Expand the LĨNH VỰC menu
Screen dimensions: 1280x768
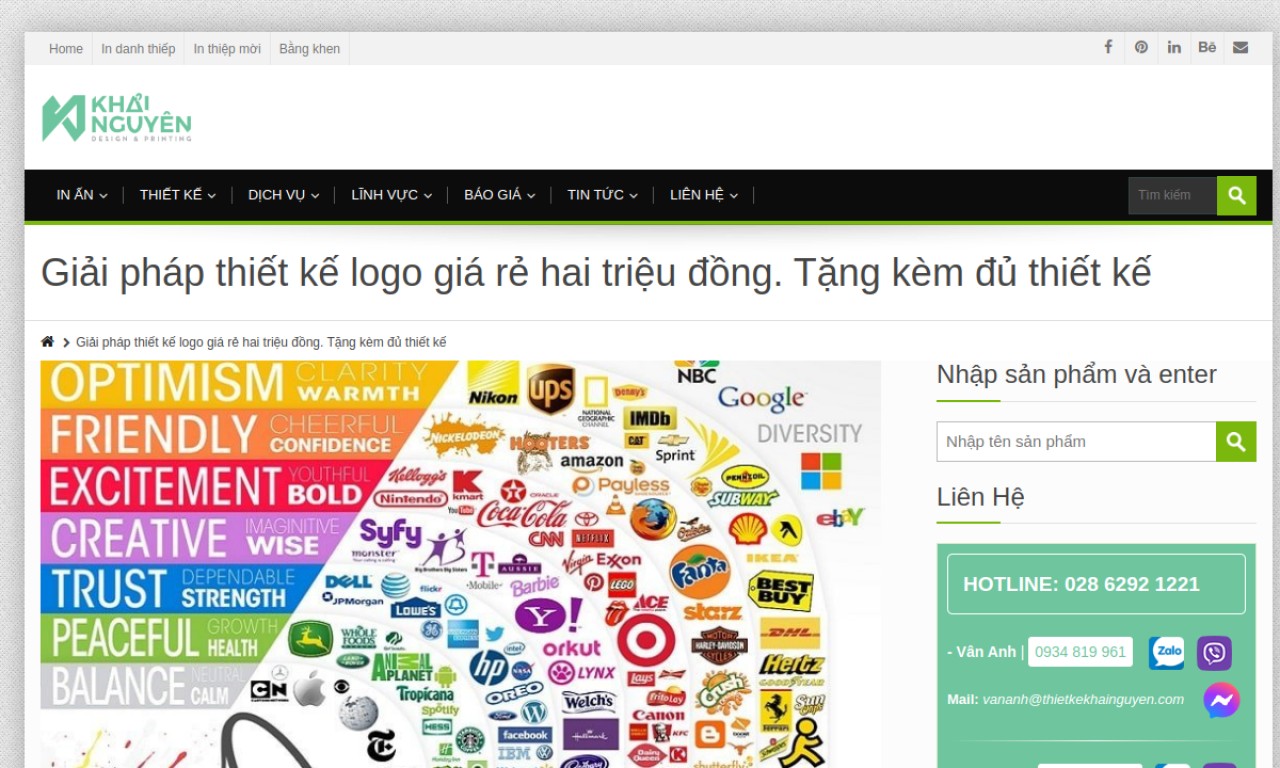click(x=392, y=195)
